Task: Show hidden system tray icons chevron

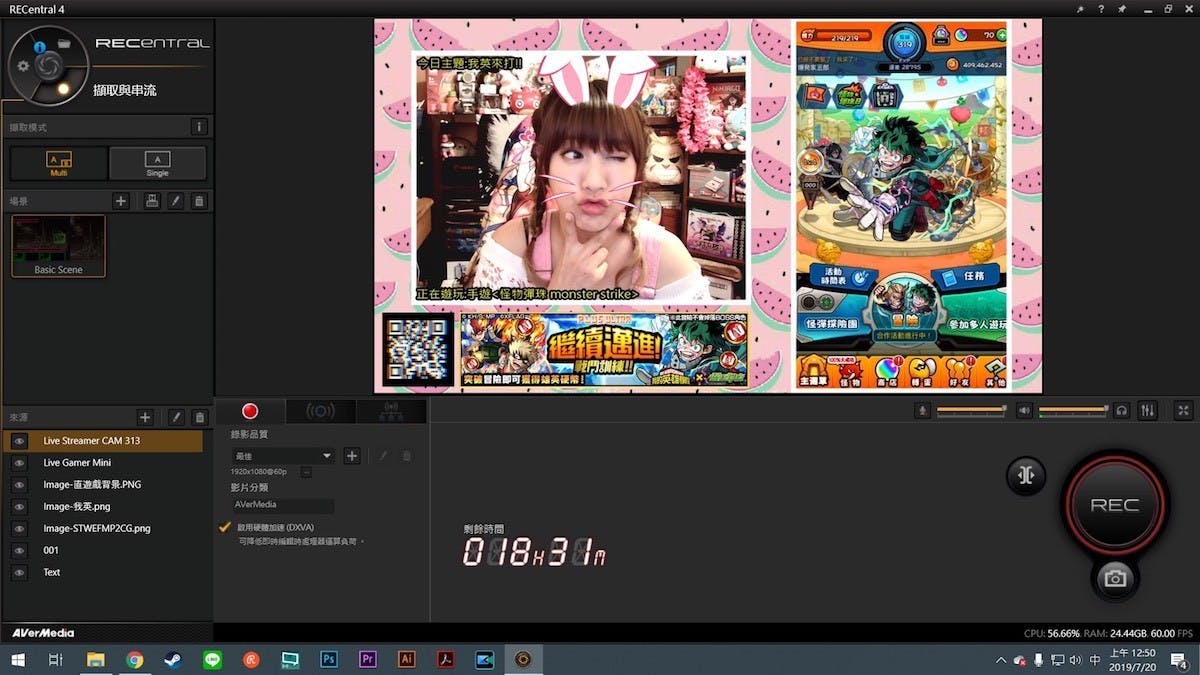Action: point(1001,660)
